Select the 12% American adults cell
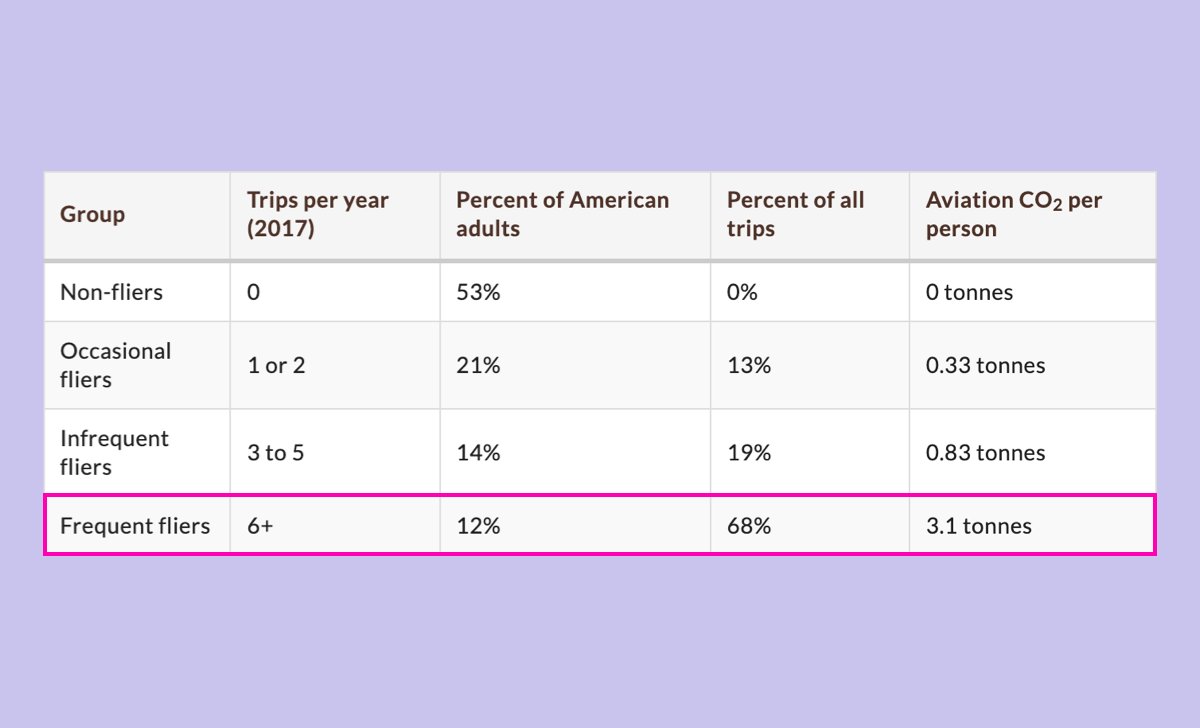The width and height of the screenshot is (1200, 728). tap(478, 525)
